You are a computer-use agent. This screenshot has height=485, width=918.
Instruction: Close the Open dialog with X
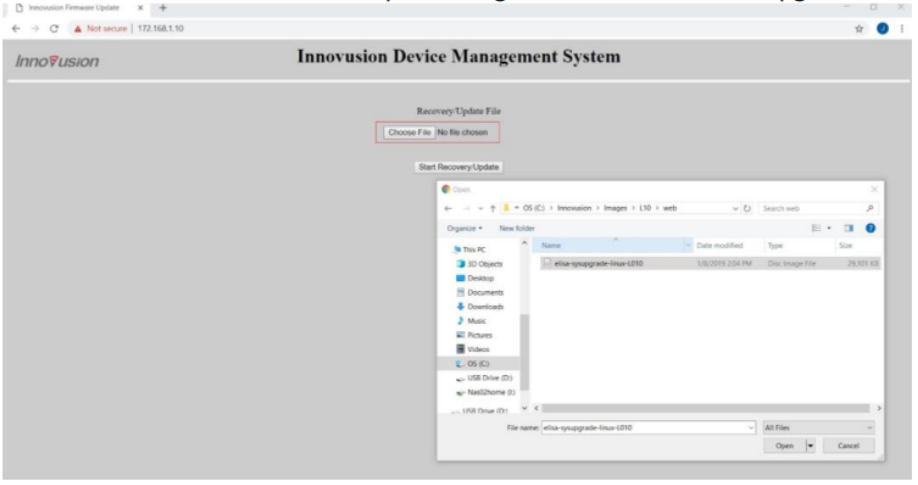874,189
